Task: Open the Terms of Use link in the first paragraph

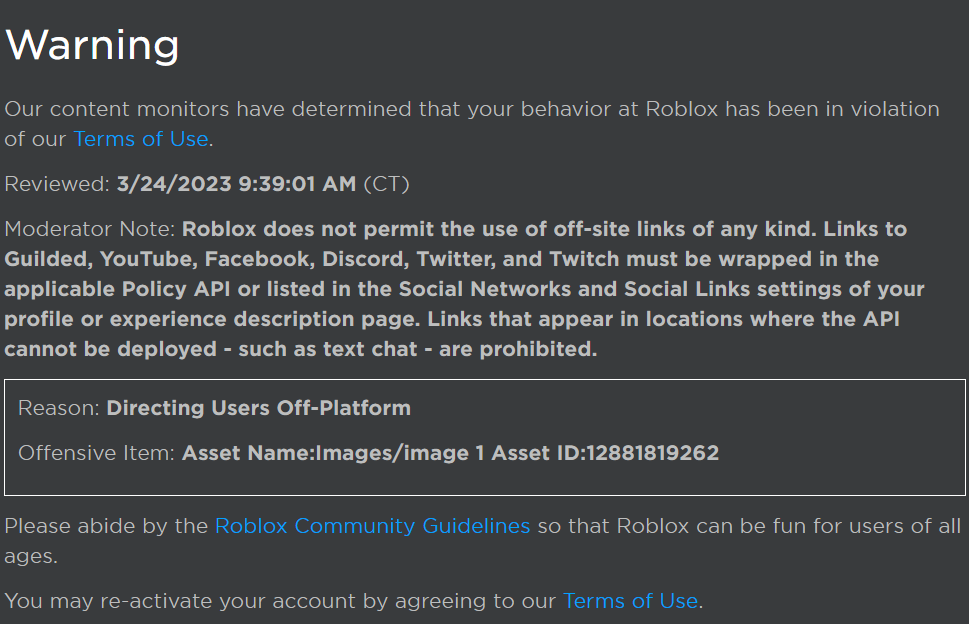Action: click(141, 139)
